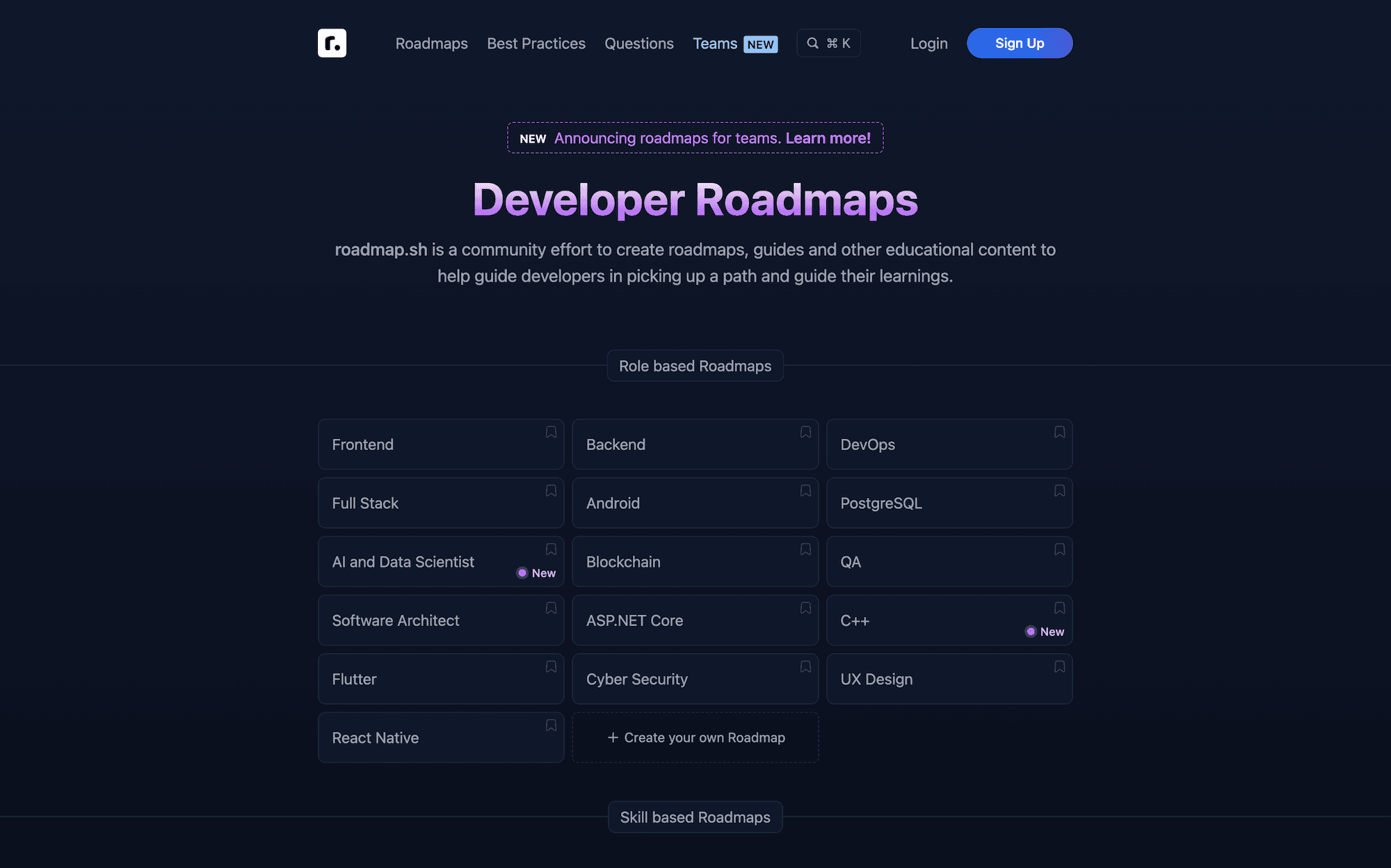Viewport: 1391px width, 868px height.
Task: Open the Questions menu item
Action: (x=639, y=43)
